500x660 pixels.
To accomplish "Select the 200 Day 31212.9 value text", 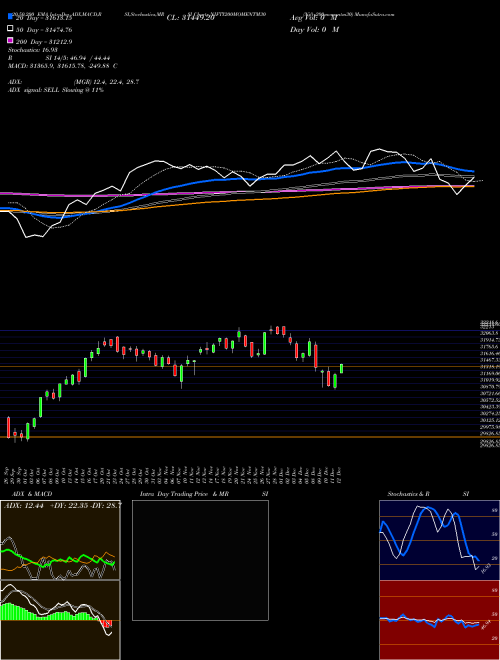I will [x=44, y=42].
